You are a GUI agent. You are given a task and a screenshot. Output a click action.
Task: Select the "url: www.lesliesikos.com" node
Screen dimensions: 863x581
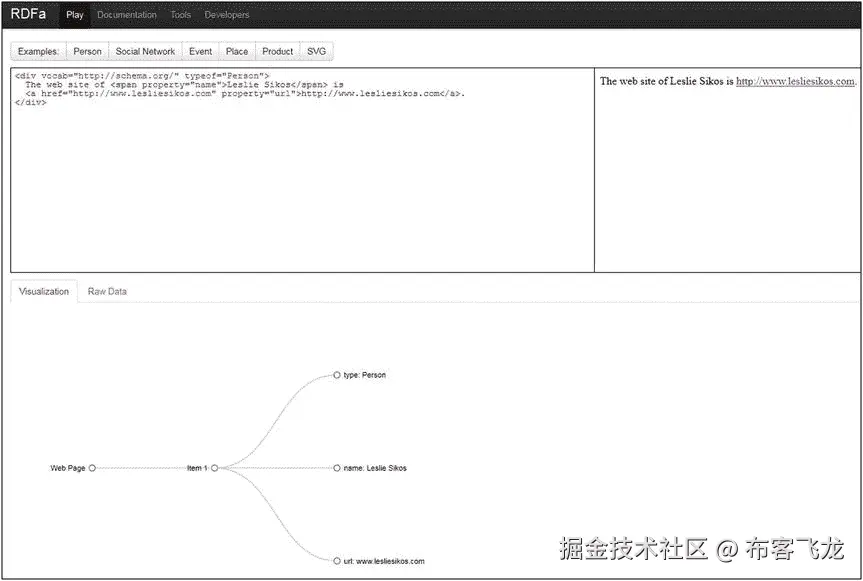[x=336, y=560]
